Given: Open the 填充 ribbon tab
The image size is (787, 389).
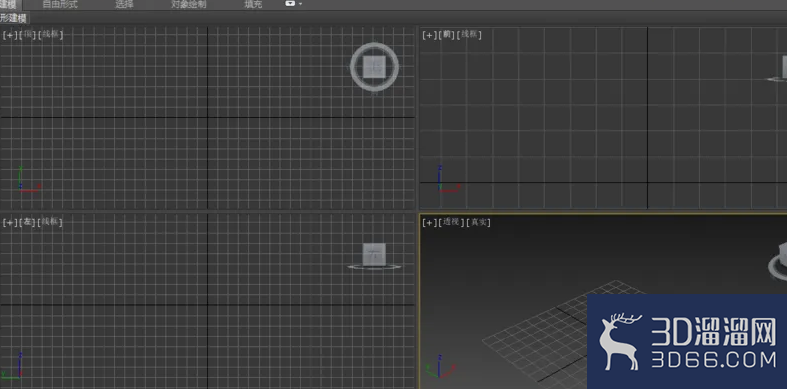Looking at the screenshot, I should point(253,5).
